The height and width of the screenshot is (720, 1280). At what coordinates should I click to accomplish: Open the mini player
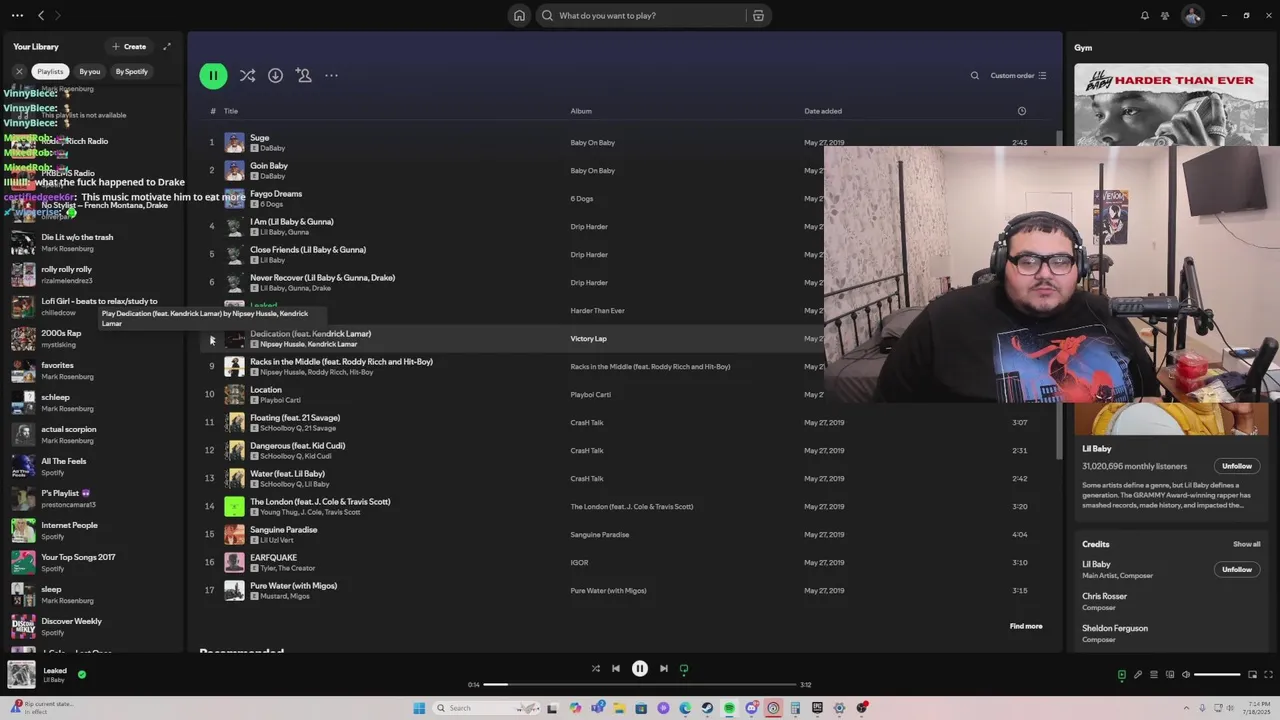1252,675
